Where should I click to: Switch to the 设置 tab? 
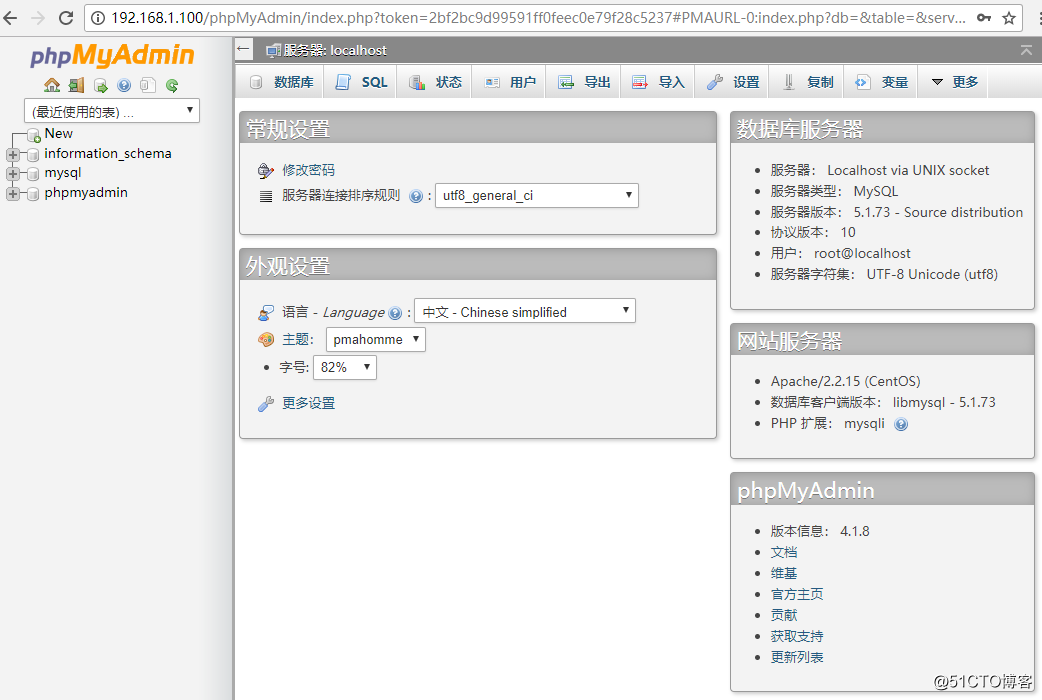[732, 82]
